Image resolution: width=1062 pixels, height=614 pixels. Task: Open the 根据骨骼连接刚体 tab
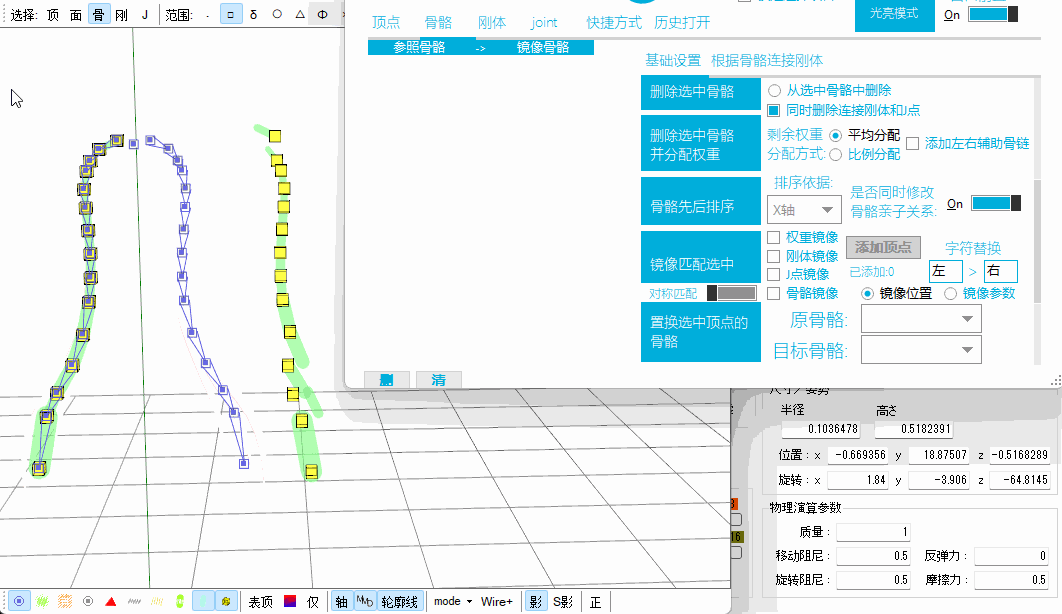(x=767, y=60)
